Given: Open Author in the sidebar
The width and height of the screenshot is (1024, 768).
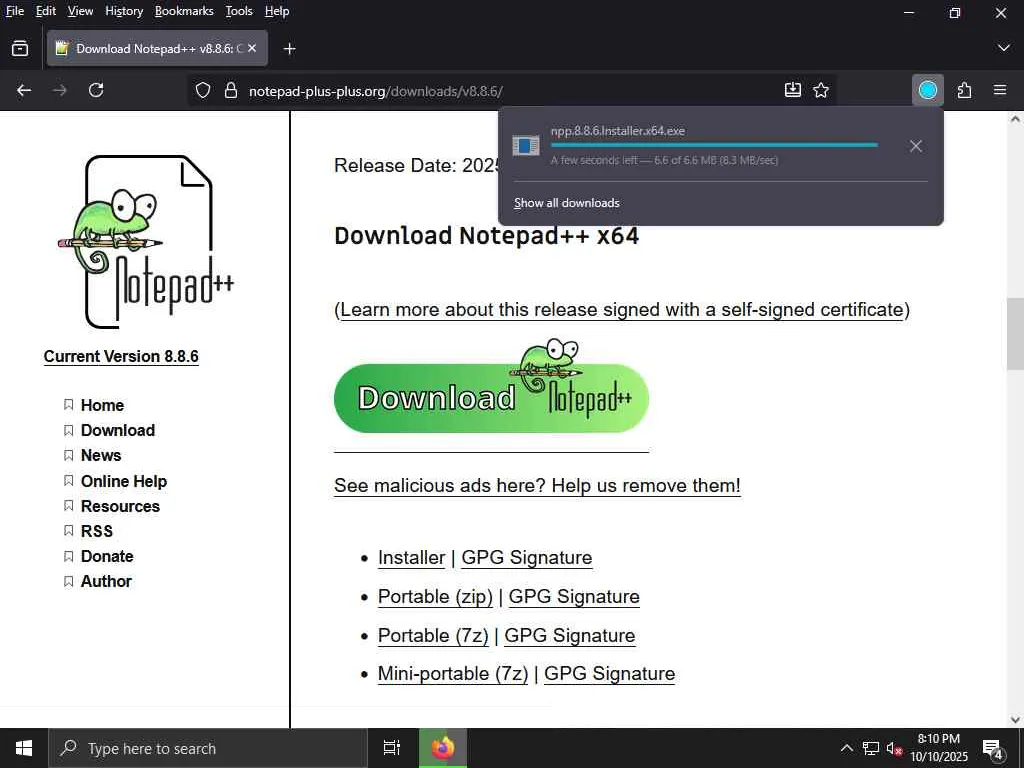Looking at the screenshot, I should tap(106, 581).
